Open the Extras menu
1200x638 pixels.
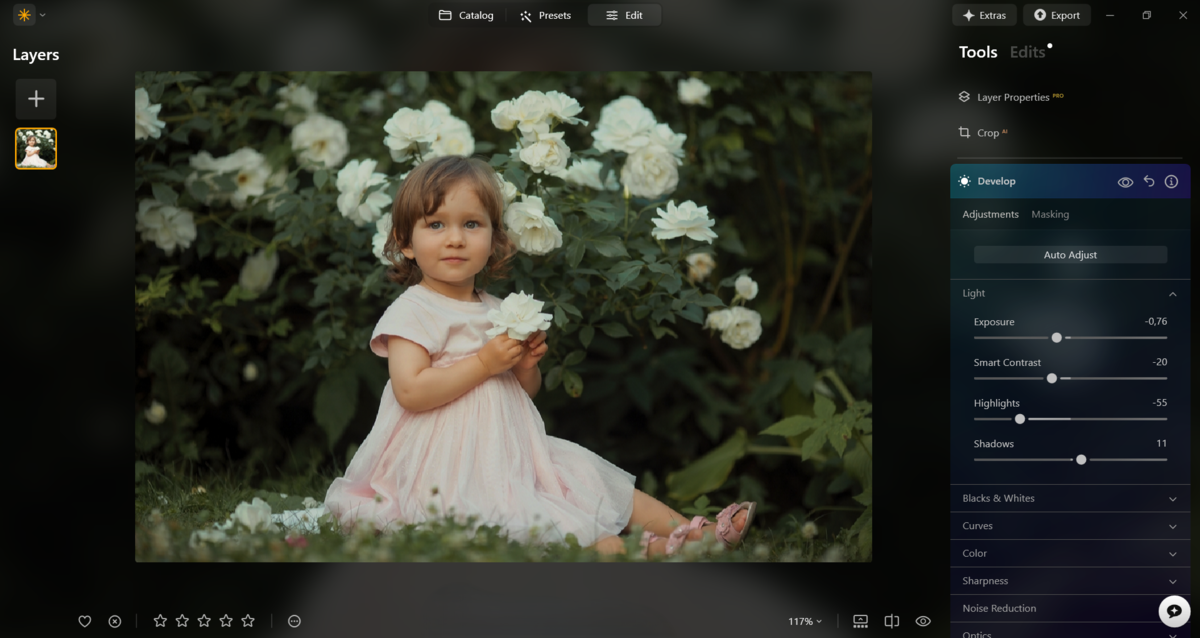click(984, 15)
